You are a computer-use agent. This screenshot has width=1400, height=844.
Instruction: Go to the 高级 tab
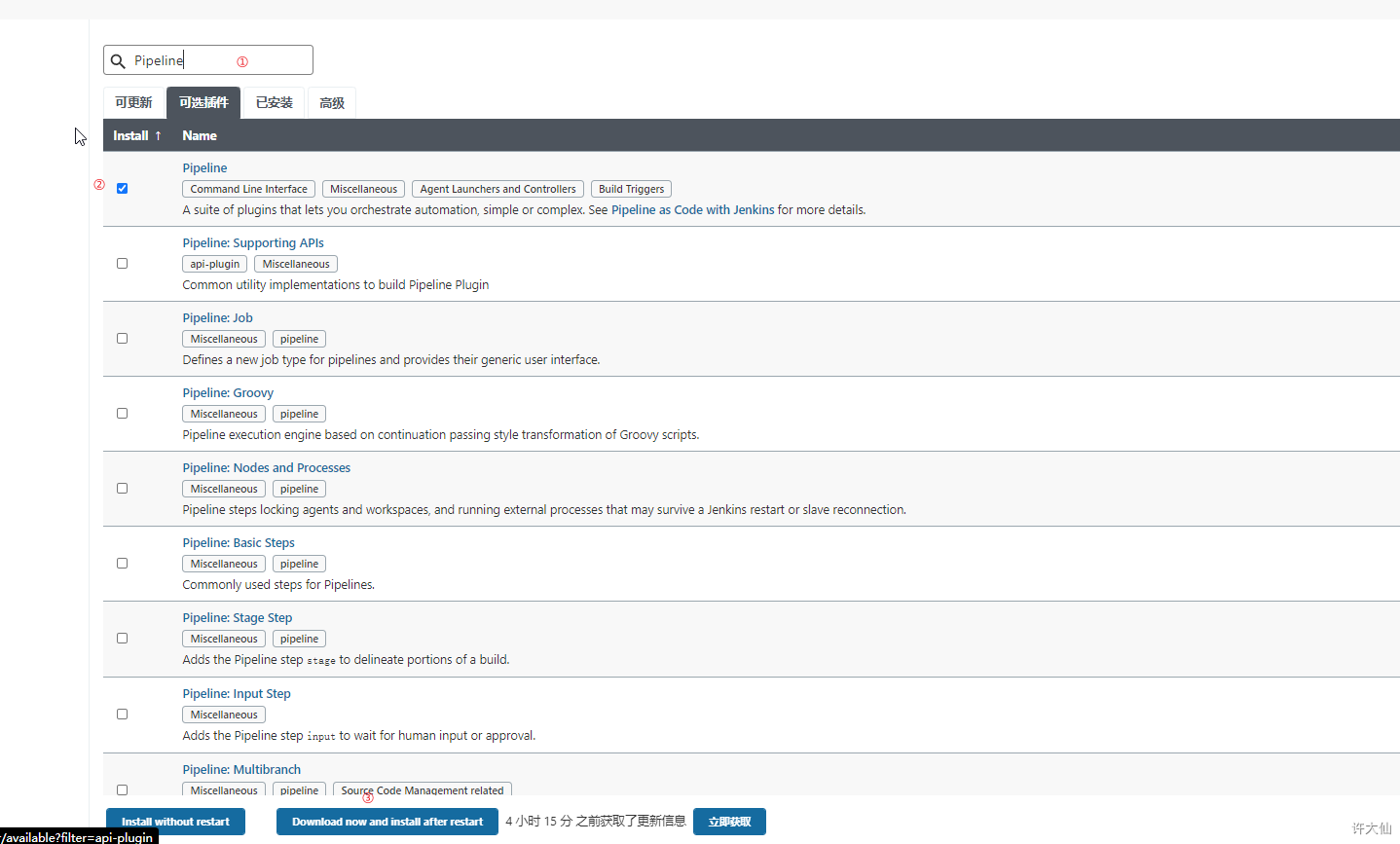pos(332,102)
